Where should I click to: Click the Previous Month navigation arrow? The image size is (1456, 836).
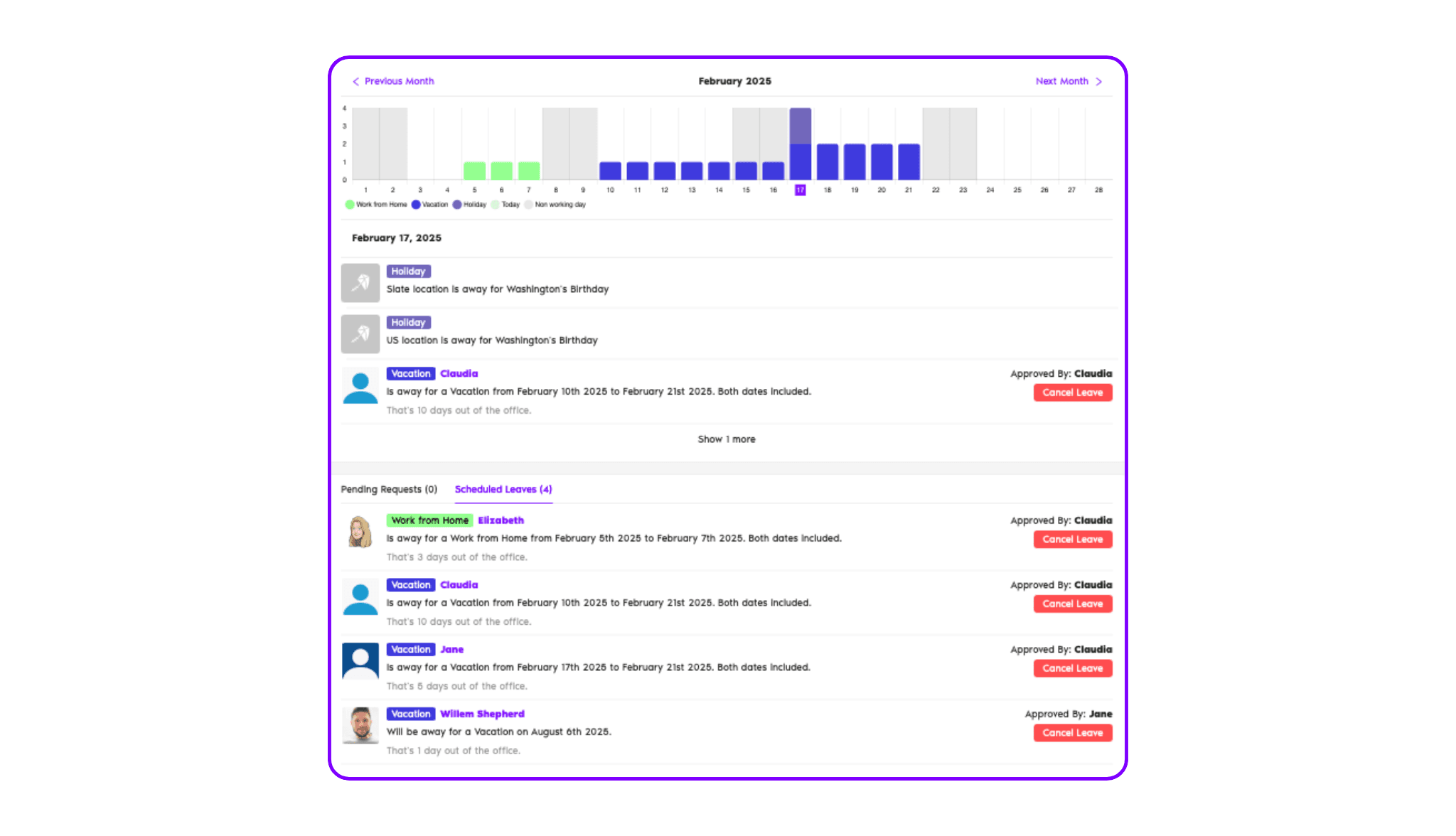coord(357,81)
